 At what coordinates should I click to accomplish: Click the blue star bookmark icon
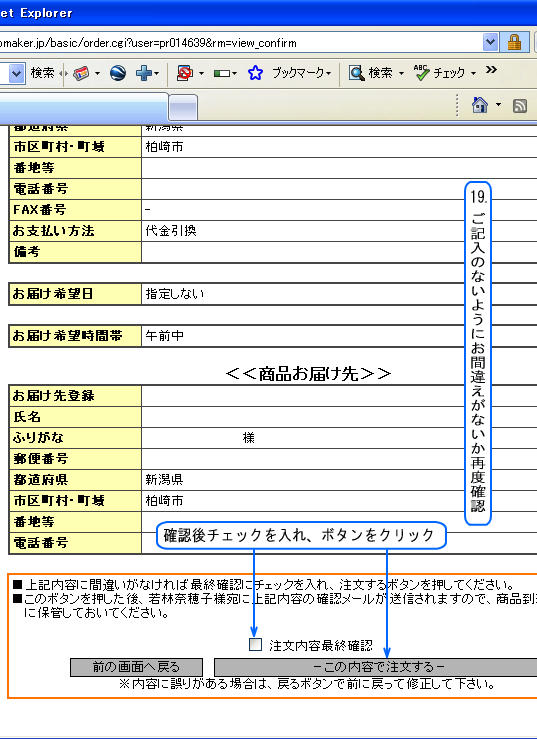pos(255,73)
